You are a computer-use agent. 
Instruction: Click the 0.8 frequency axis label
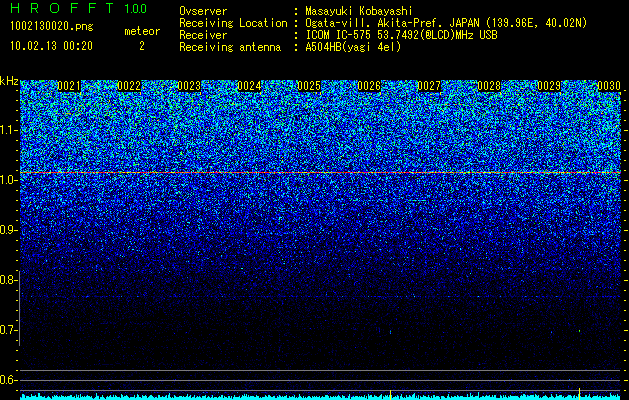point(7,280)
